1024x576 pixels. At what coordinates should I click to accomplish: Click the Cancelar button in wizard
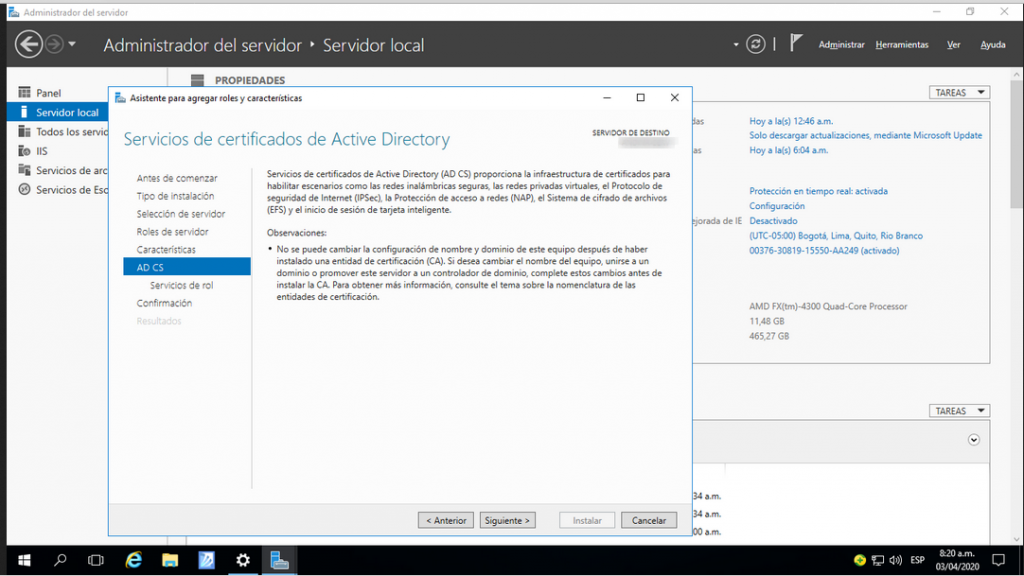648,520
